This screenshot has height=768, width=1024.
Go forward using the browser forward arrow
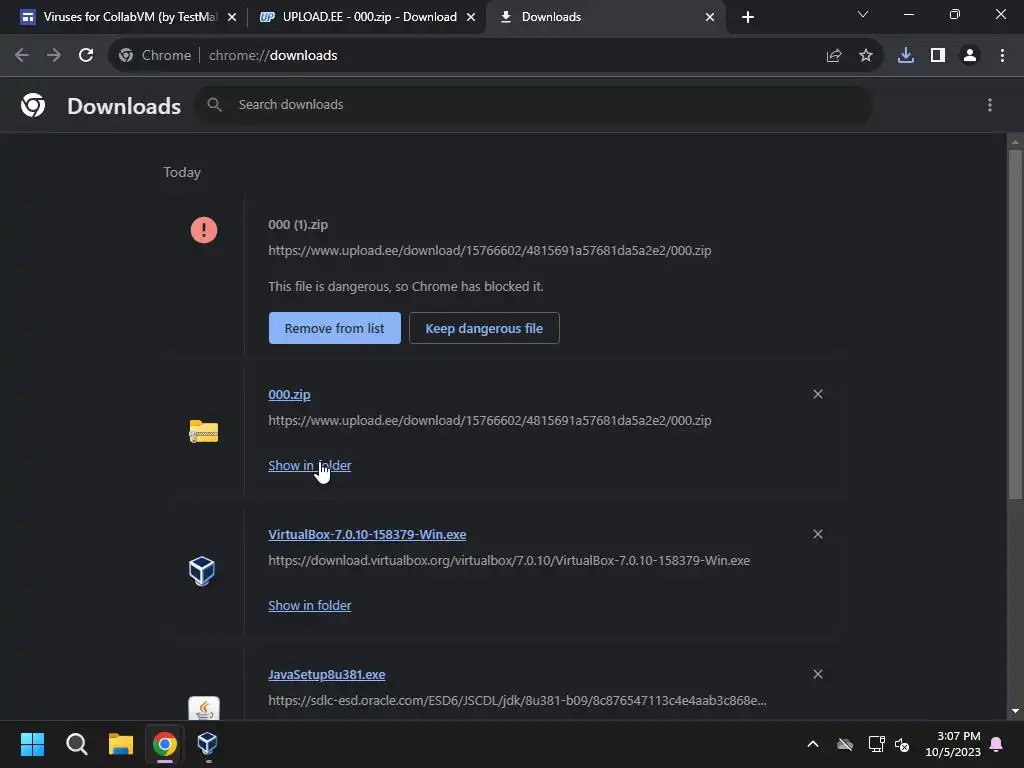pyautogui.click(x=54, y=56)
